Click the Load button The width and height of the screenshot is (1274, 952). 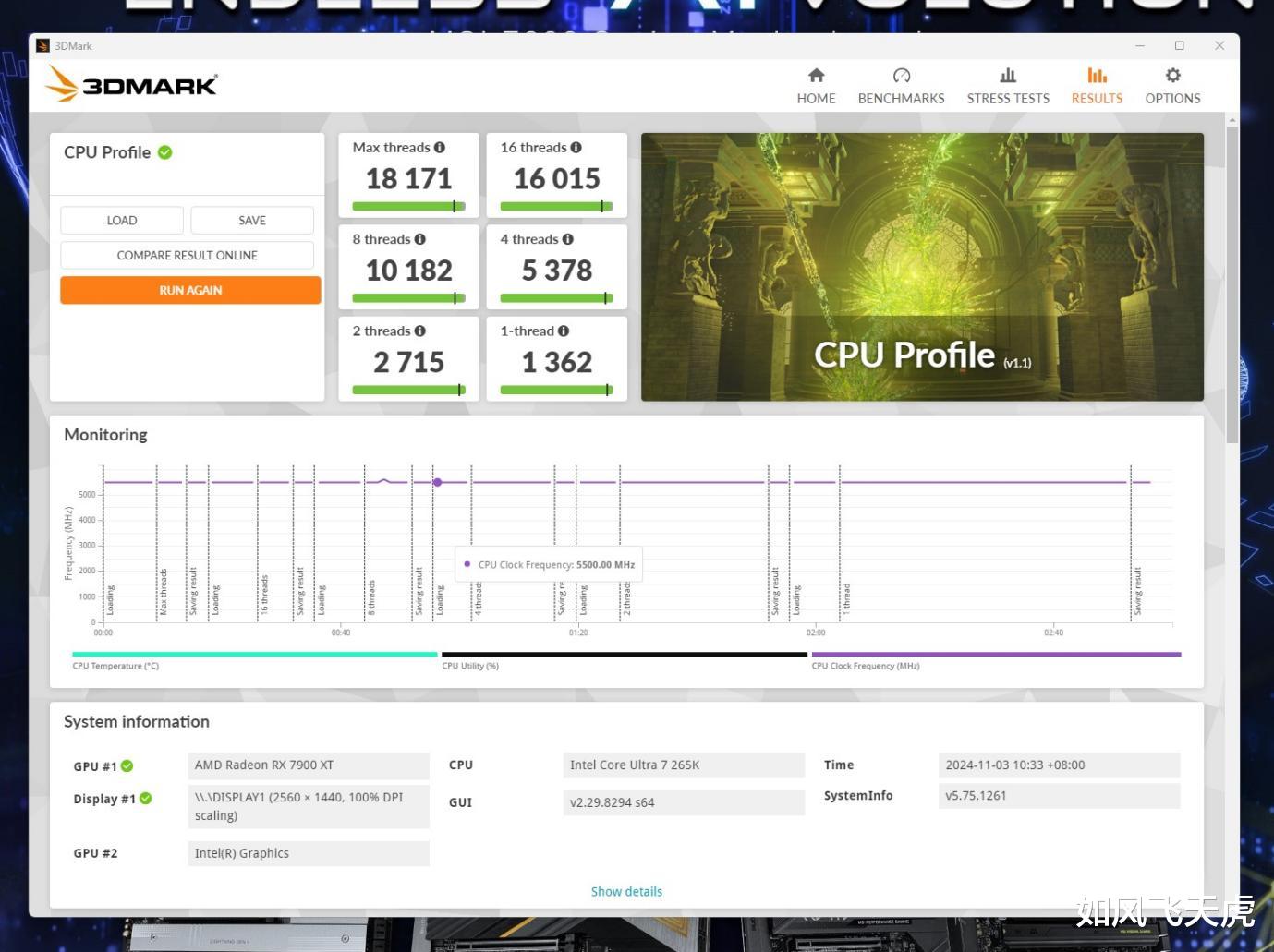(x=122, y=221)
